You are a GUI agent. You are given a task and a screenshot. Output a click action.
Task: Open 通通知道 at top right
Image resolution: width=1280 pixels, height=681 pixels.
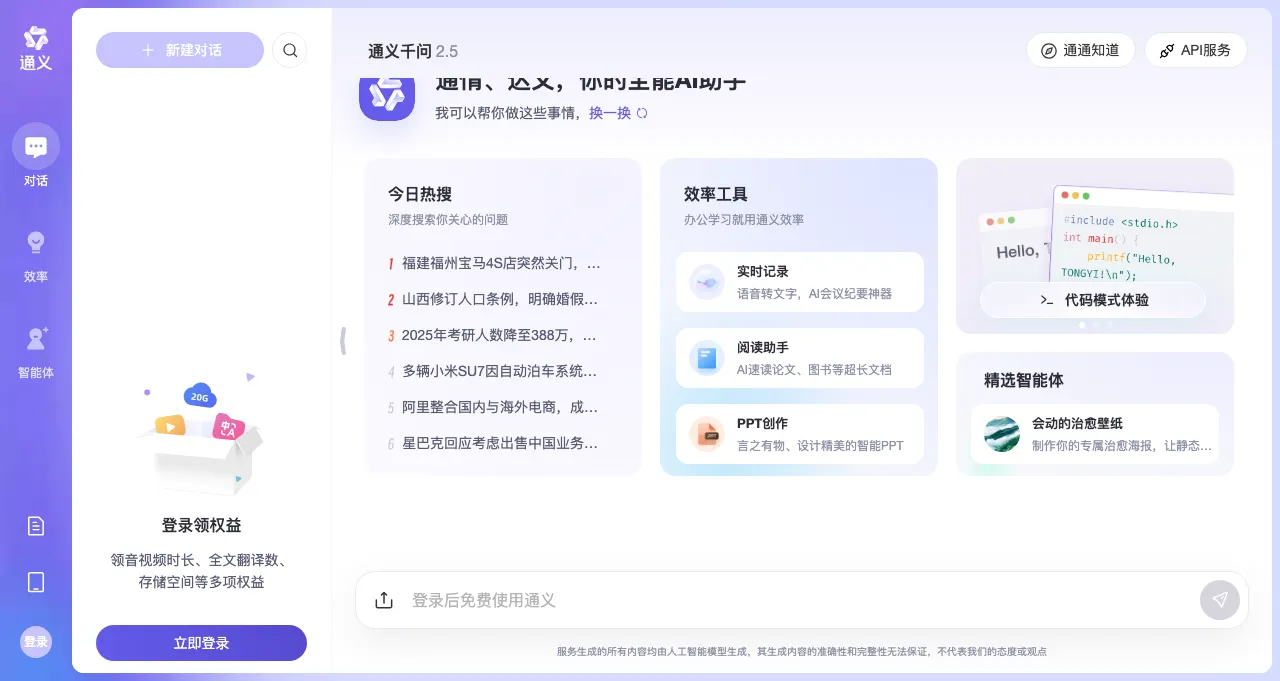[x=1080, y=50]
